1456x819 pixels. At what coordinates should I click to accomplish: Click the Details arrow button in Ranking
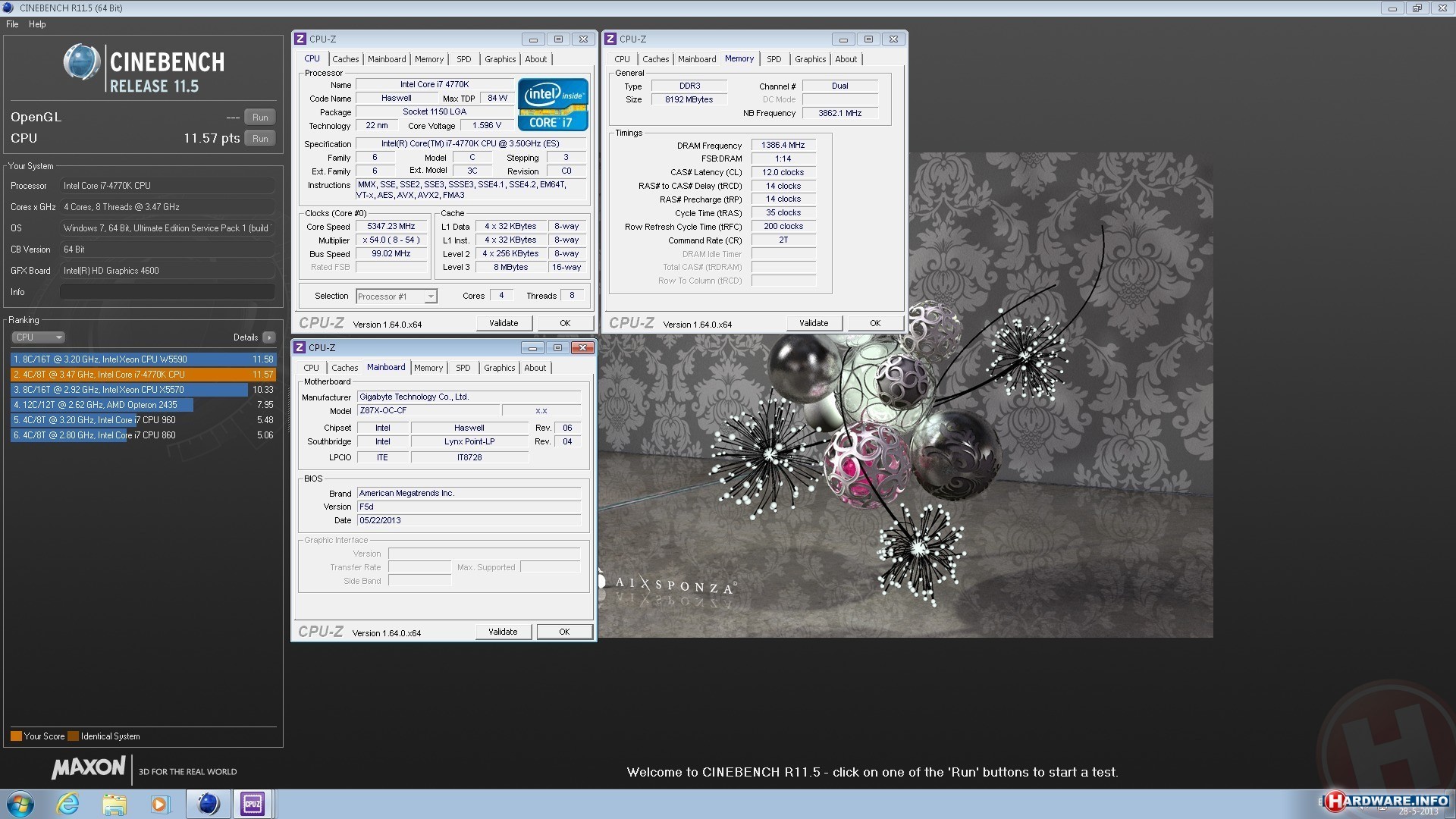[x=268, y=337]
